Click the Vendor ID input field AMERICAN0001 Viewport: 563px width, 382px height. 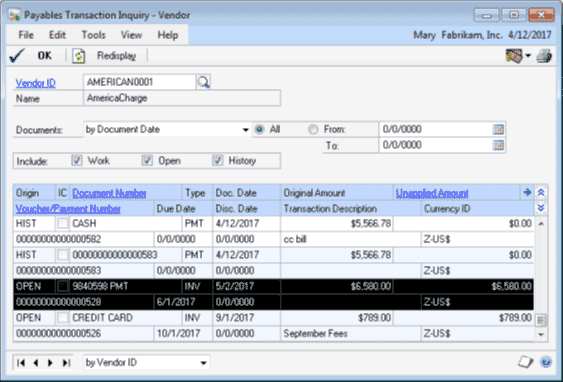tap(139, 82)
